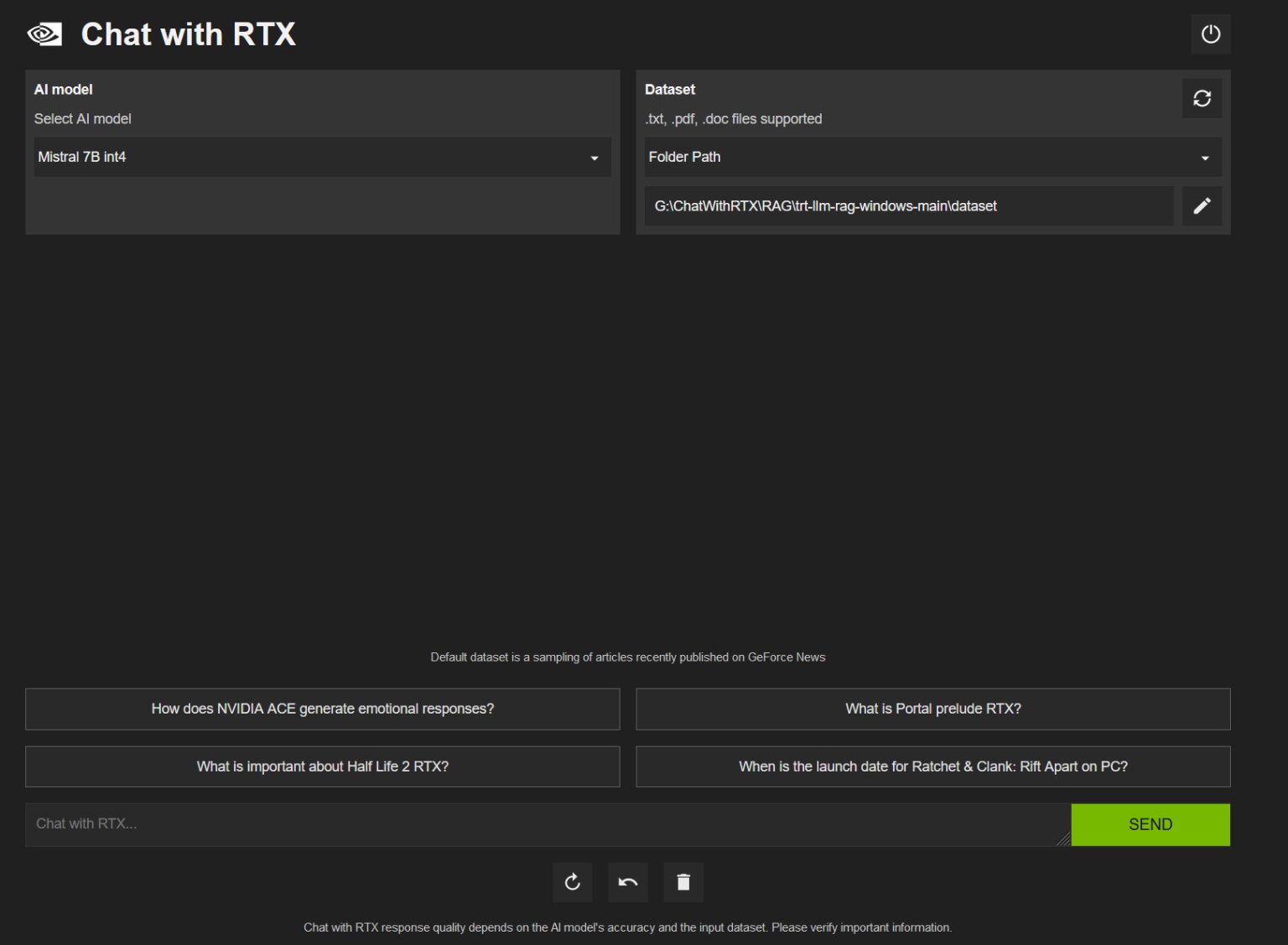This screenshot has height=945, width=1288.
Task: Ask how NVIDIA ACE generates emotional responses
Action: (x=322, y=709)
